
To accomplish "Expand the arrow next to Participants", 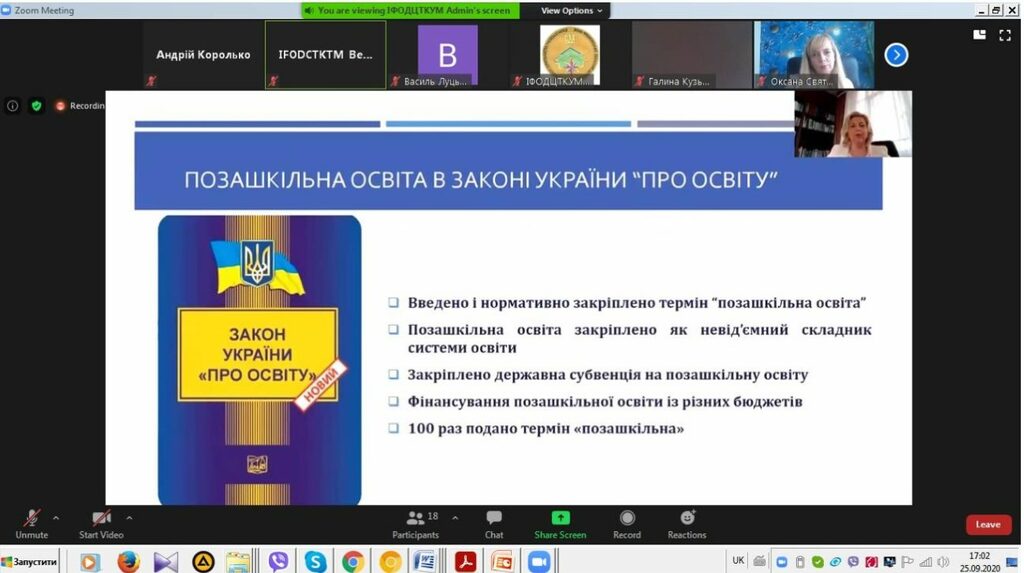I will [456, 518].
